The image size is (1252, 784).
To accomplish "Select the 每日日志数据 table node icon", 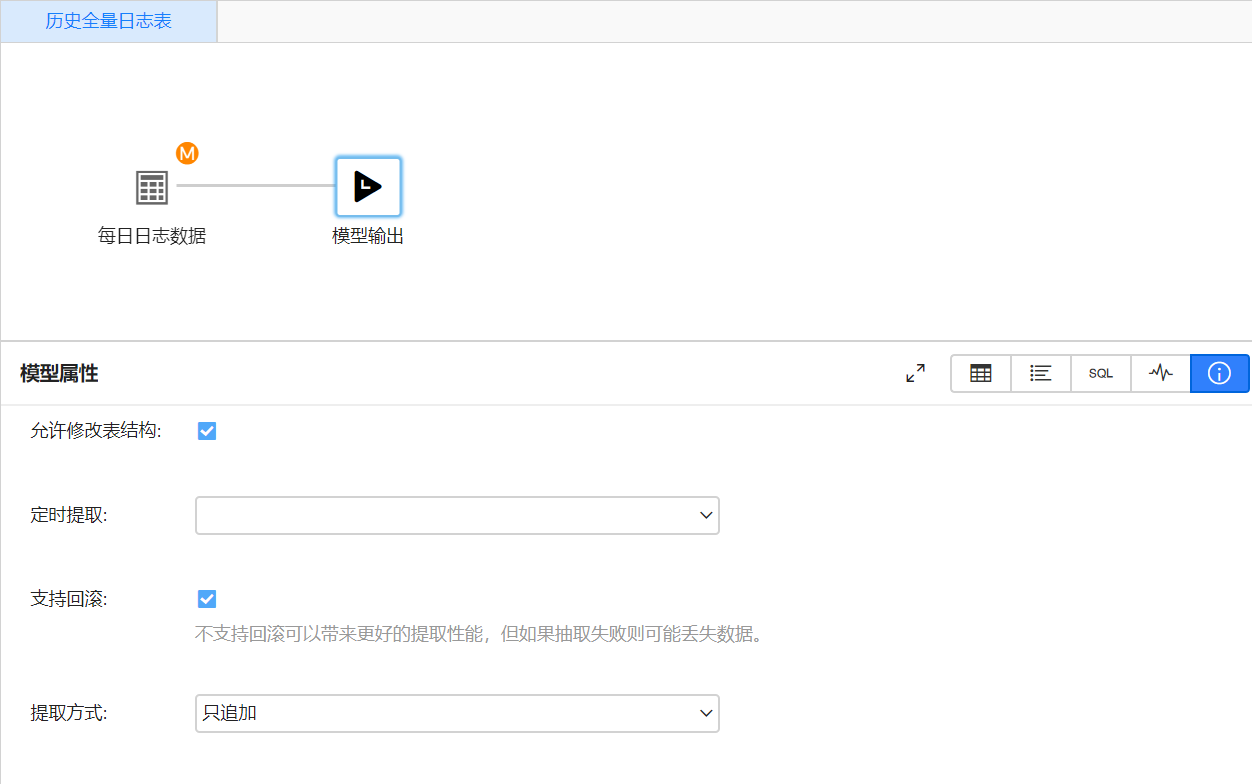I will [x=152, y=187].
